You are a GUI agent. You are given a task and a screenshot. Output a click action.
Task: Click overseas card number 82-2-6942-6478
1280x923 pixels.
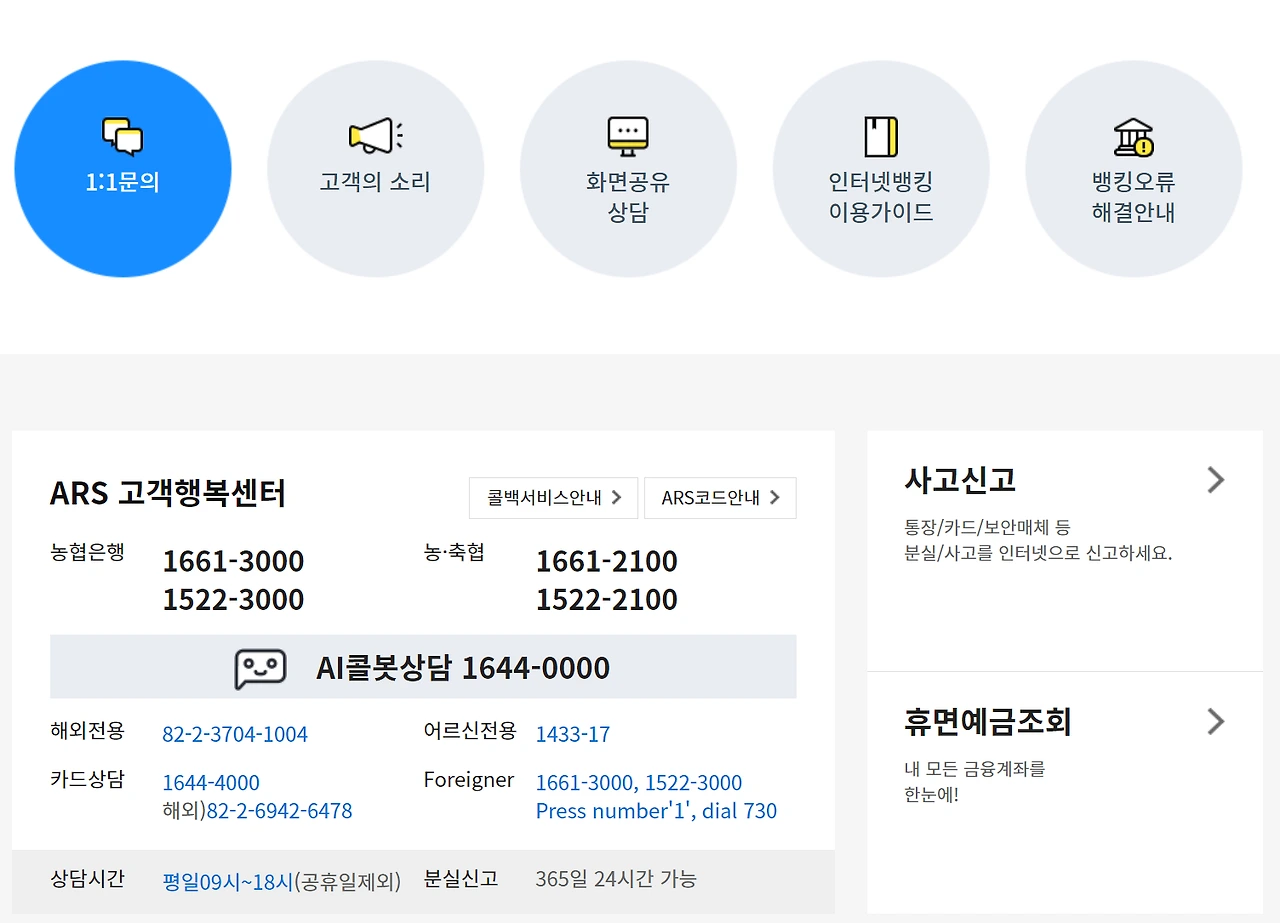coord(279,811)
